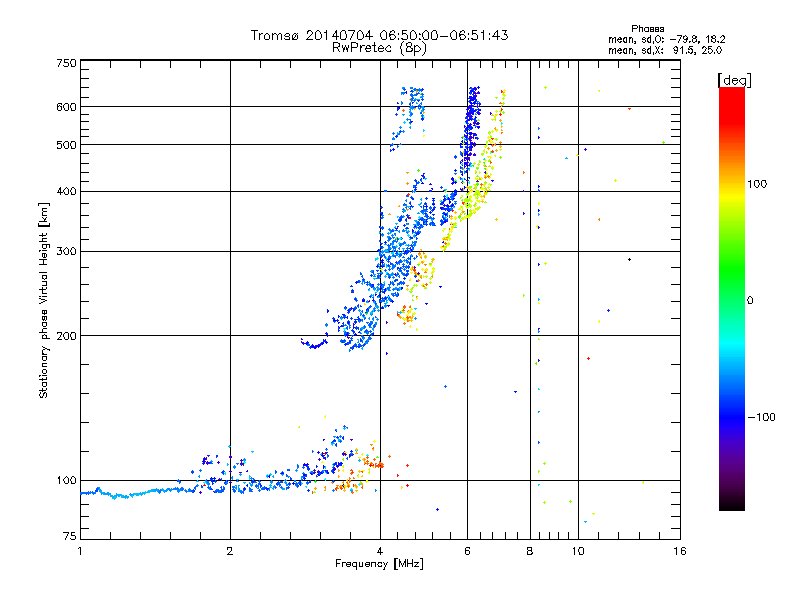Click the plot title 'Tromsø 20140704 06:50:00-06:51:43'
The width and height of the screenshot is (800, 600).
coord(379,35)
